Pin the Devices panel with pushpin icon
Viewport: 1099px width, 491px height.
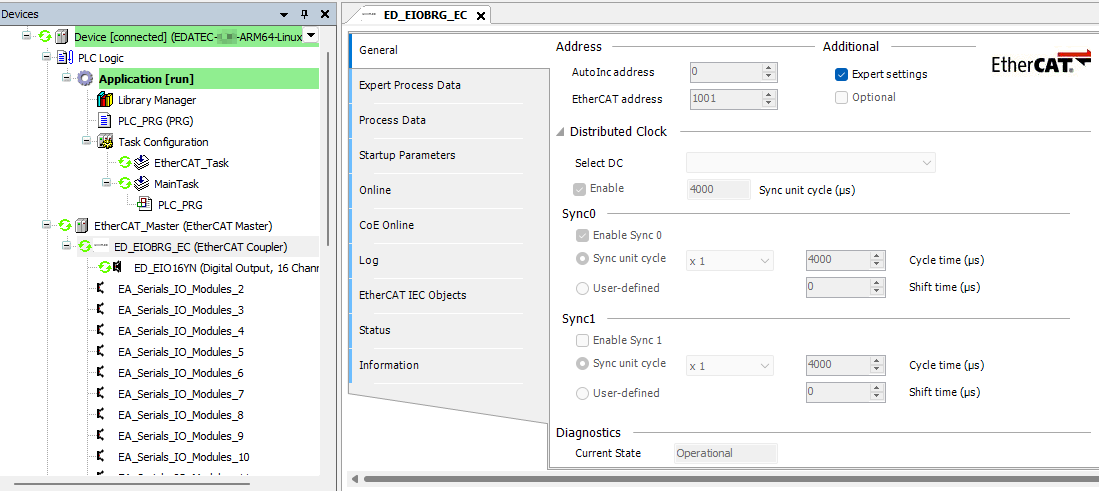(x=305, y=14)
